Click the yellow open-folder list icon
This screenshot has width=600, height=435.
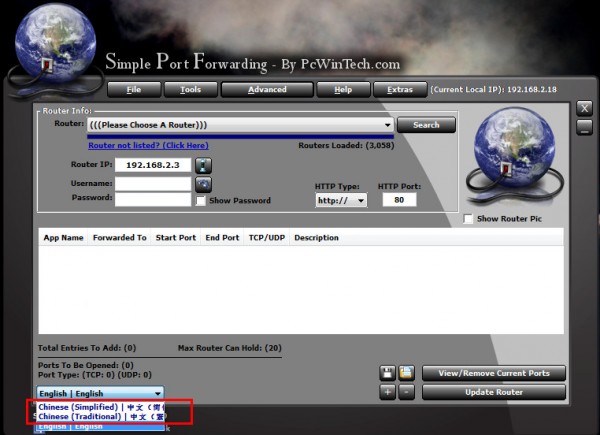click(x=406, y=373)
